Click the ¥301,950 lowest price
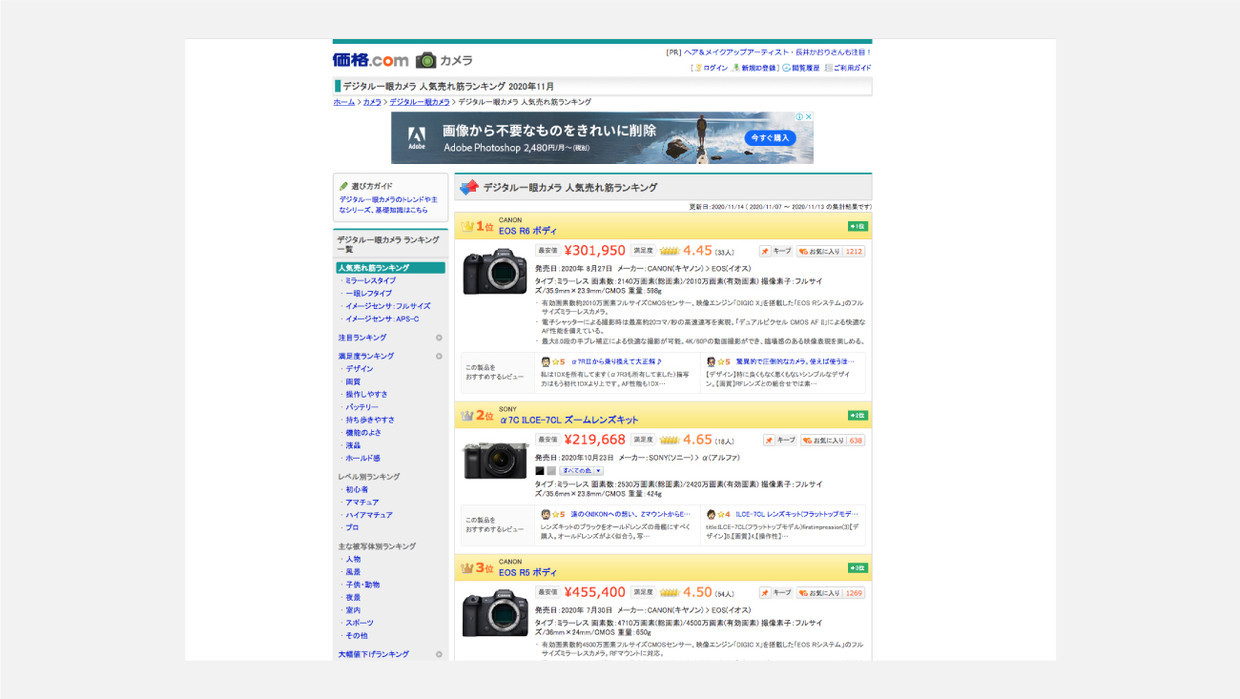Screen dimensions: 1240x699 click(594, 251)
